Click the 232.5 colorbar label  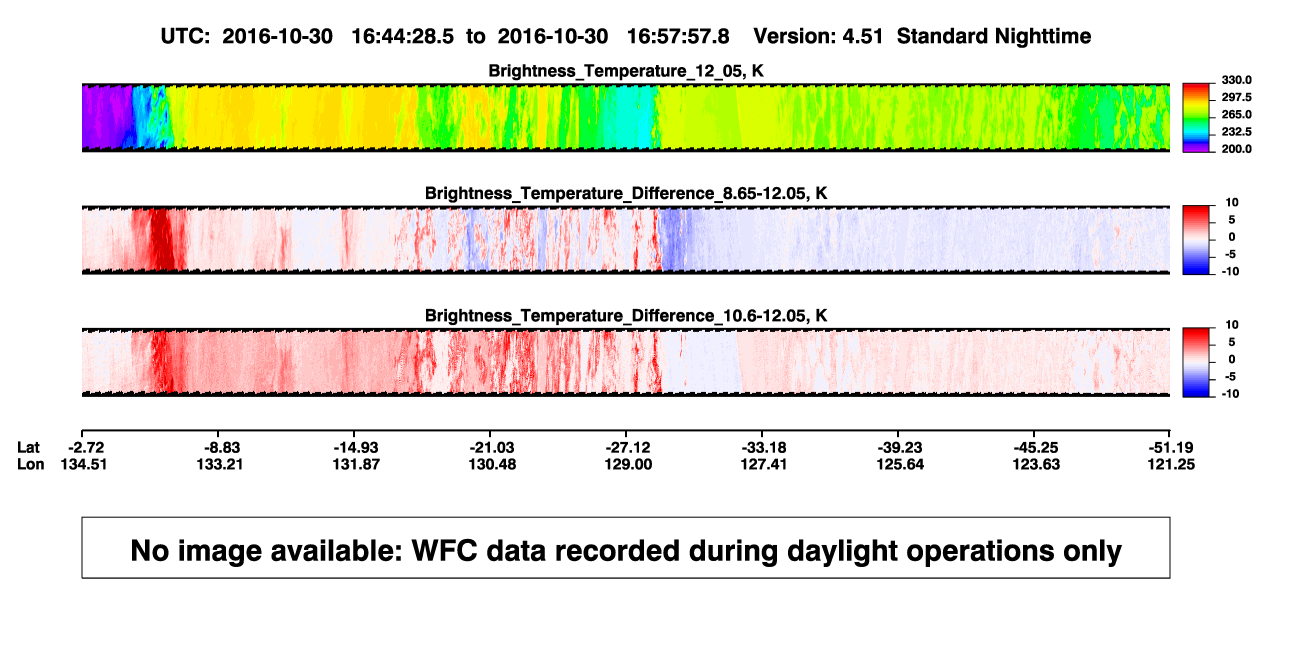[x=1235, y=131]
